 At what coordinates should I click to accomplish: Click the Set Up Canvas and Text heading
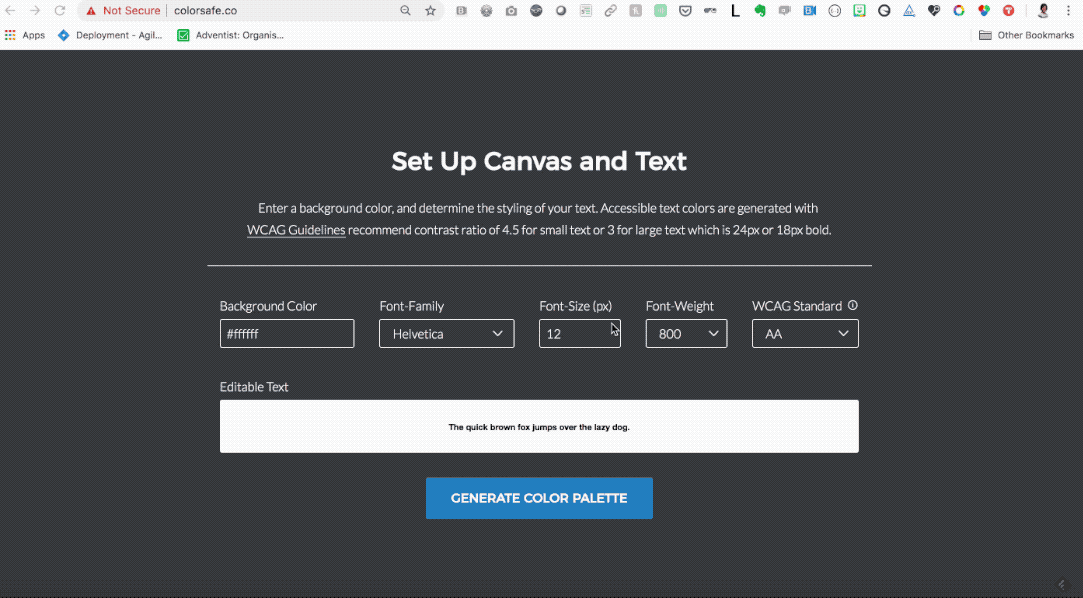click(539, 162)
